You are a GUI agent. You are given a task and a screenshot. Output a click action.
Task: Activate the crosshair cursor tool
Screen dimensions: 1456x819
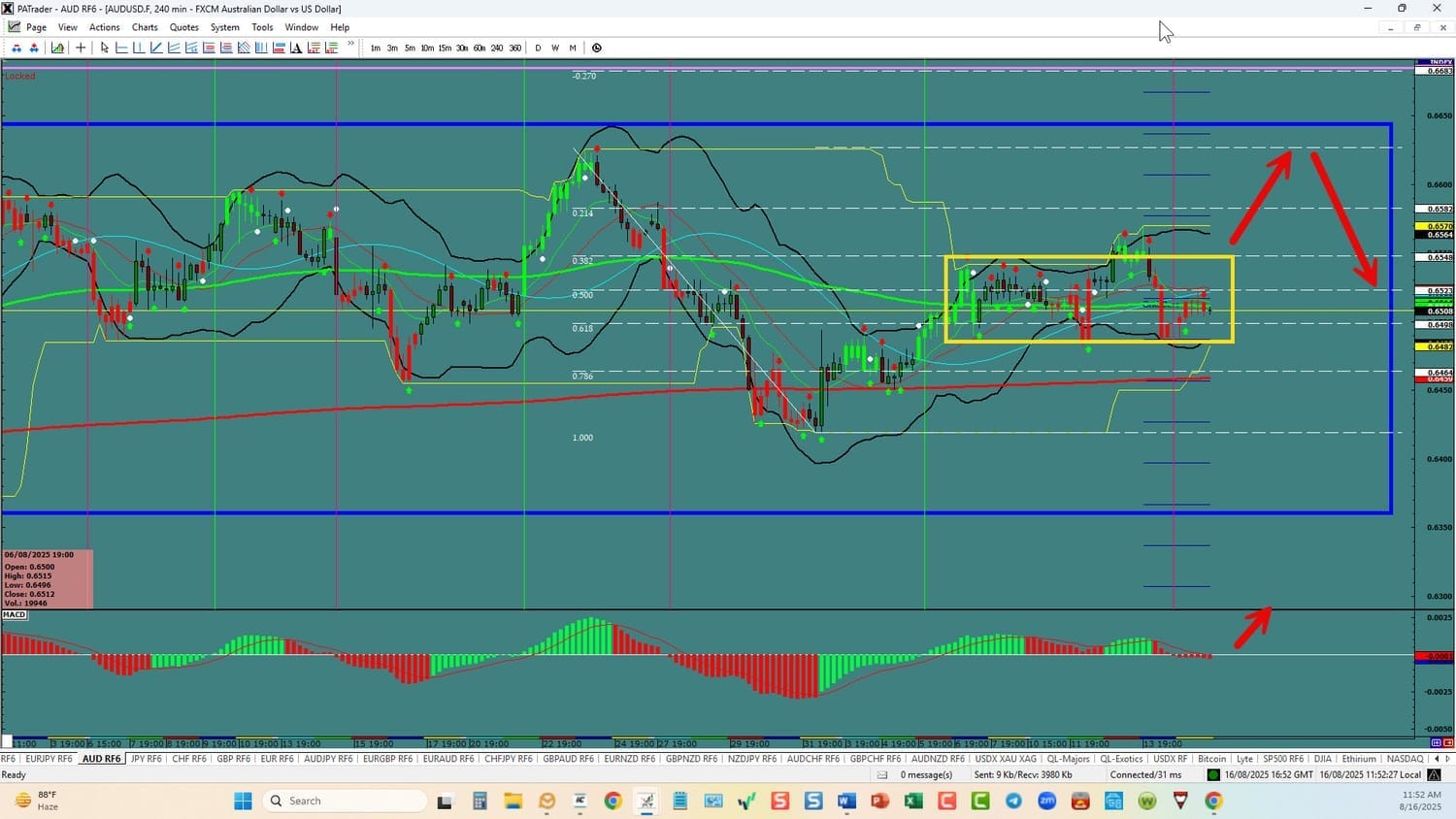pyautogui.click(x=81, y=48)
